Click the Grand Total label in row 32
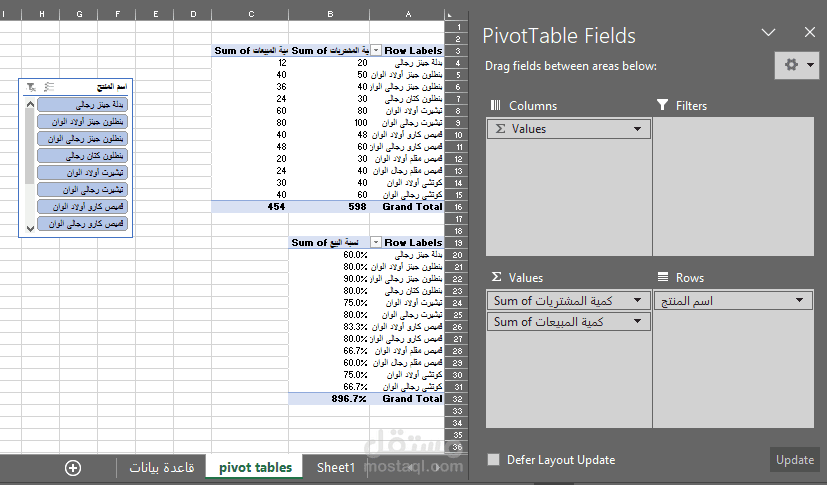This screenshot has height=485, width=827. coord(407,399)
